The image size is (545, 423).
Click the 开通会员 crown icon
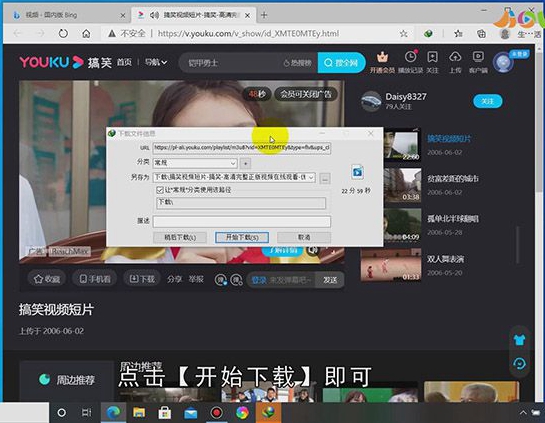pyautogui.click(x=382, y=57)
